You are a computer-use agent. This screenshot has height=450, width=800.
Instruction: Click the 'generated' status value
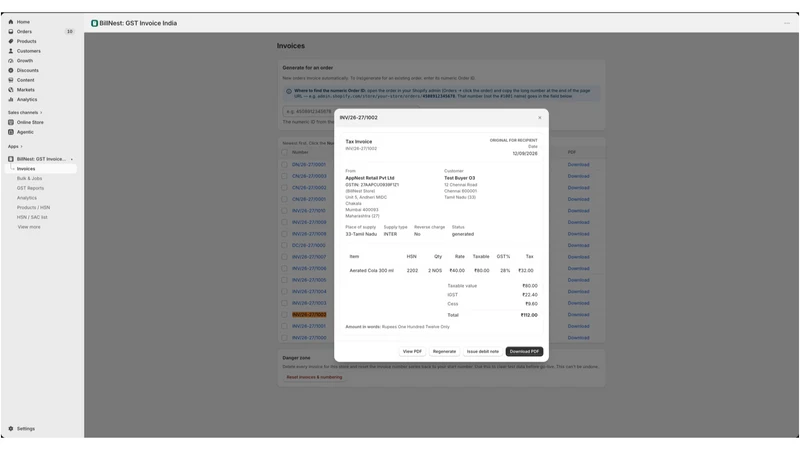point(463,234)
